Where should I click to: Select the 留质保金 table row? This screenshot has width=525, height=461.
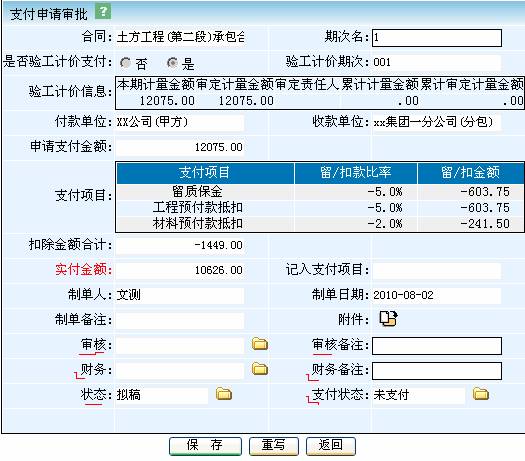(x=320, y=192)
